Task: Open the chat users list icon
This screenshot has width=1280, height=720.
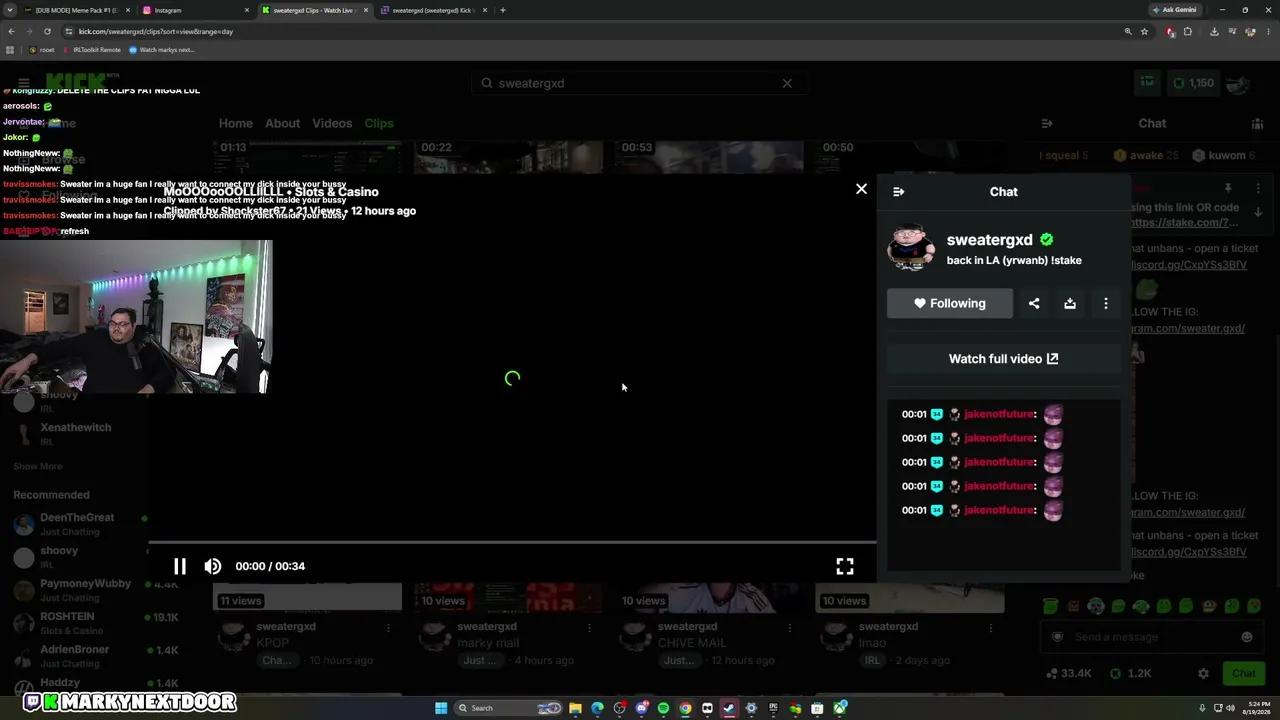Action: (x=1257, y=124)
